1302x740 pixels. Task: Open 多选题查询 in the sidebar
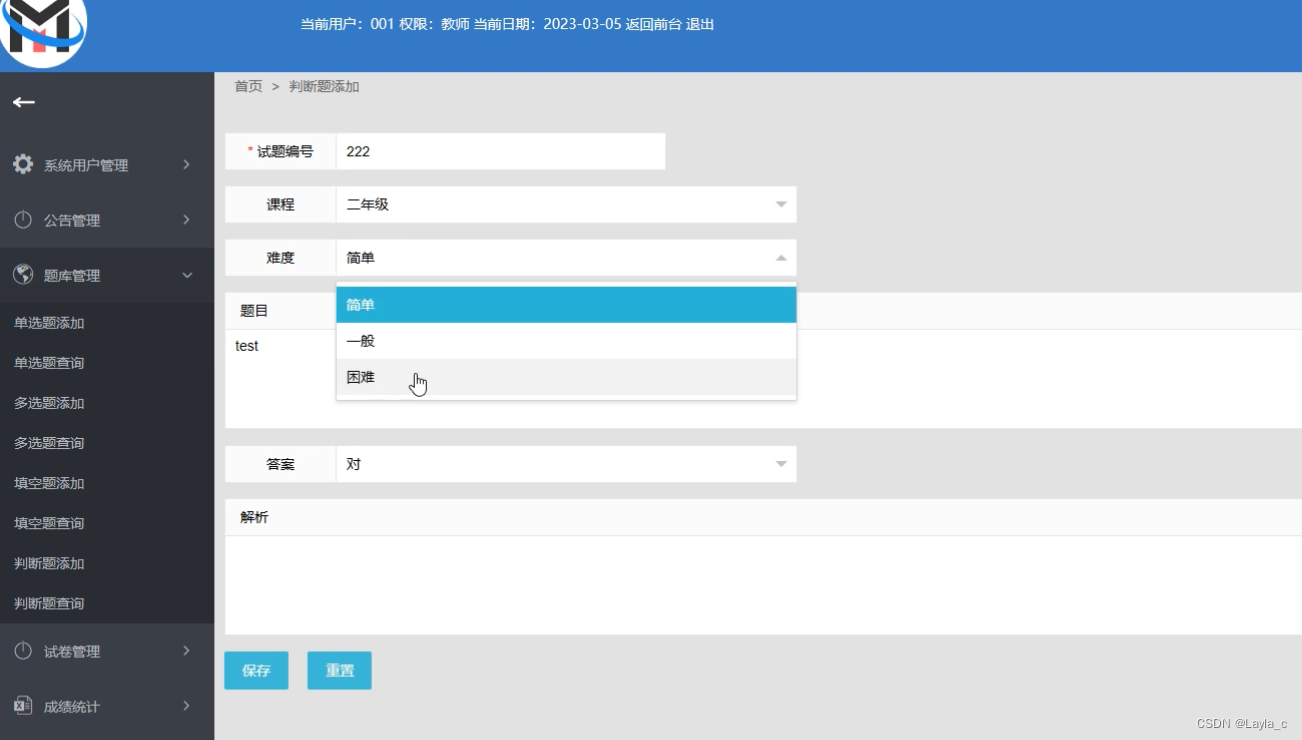(x=49, y=443)
